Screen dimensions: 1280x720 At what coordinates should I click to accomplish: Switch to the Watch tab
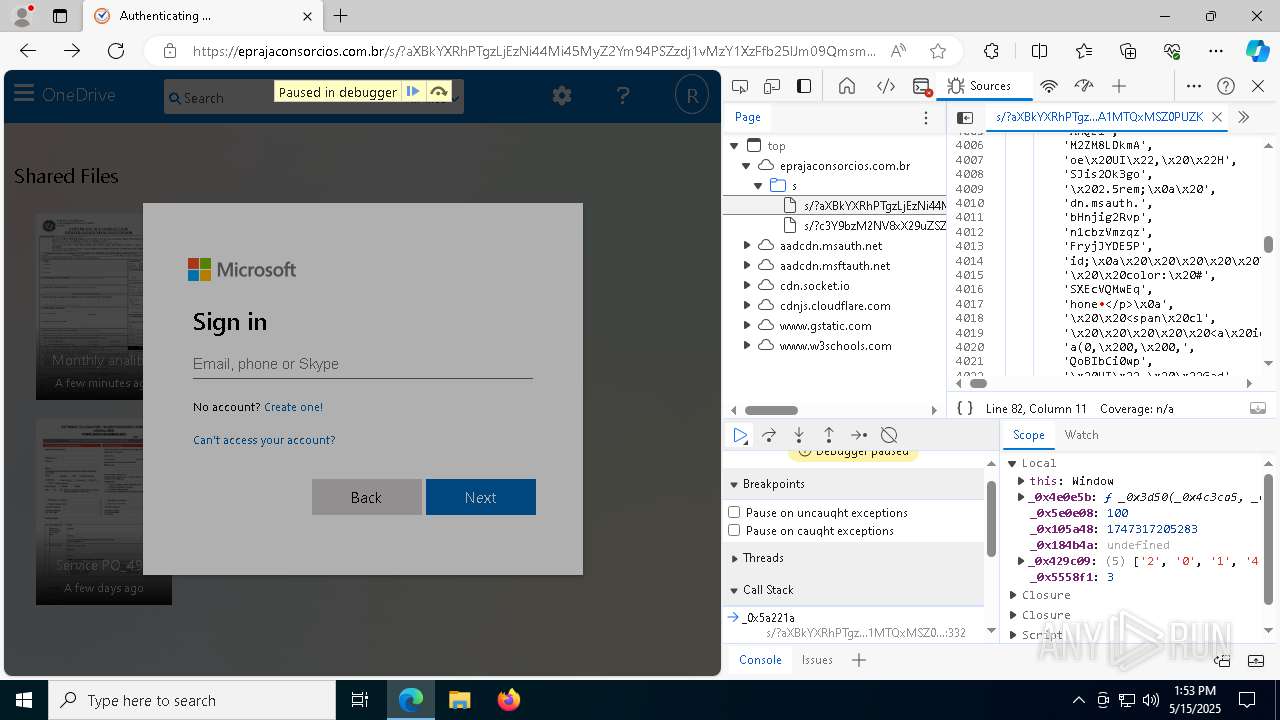pyautogui.click(x=1081, y=435)
